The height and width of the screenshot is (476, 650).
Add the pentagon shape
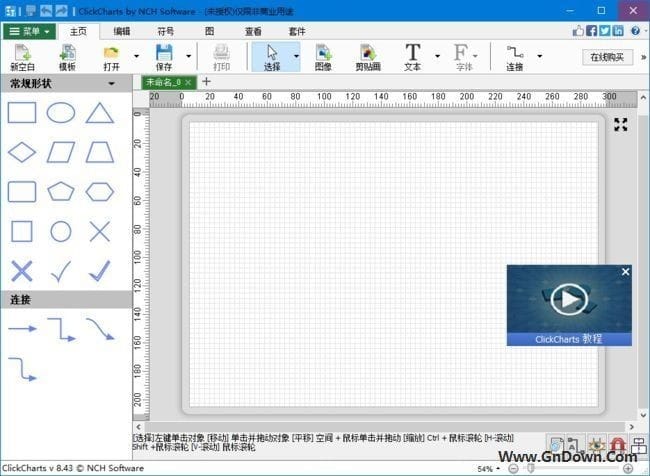[x=61, y=192]
